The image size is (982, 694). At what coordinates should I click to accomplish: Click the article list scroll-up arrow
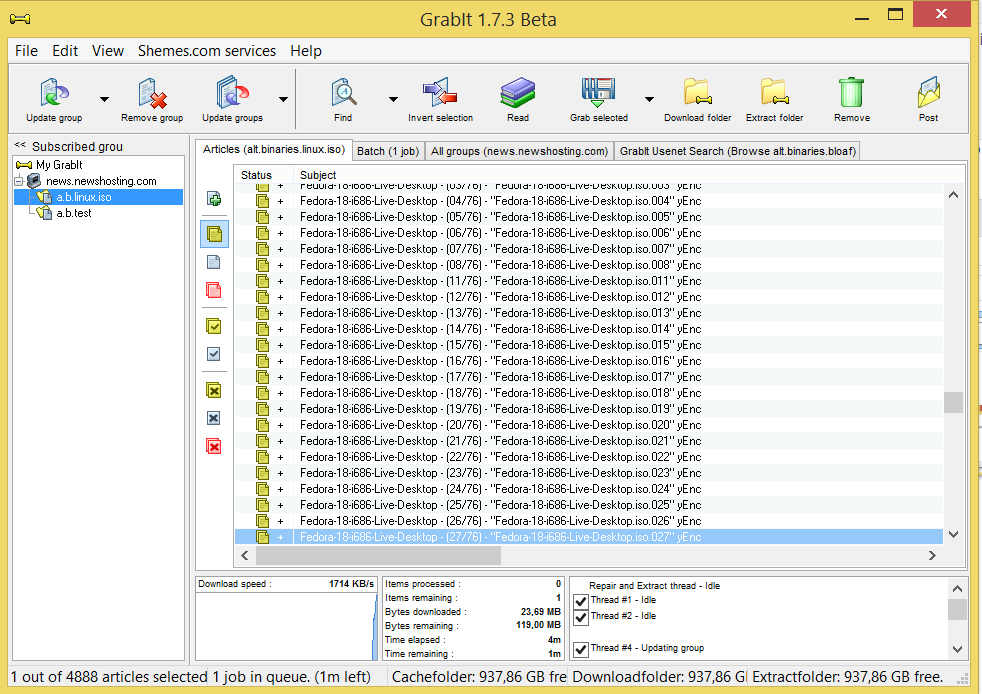point(953,195)
